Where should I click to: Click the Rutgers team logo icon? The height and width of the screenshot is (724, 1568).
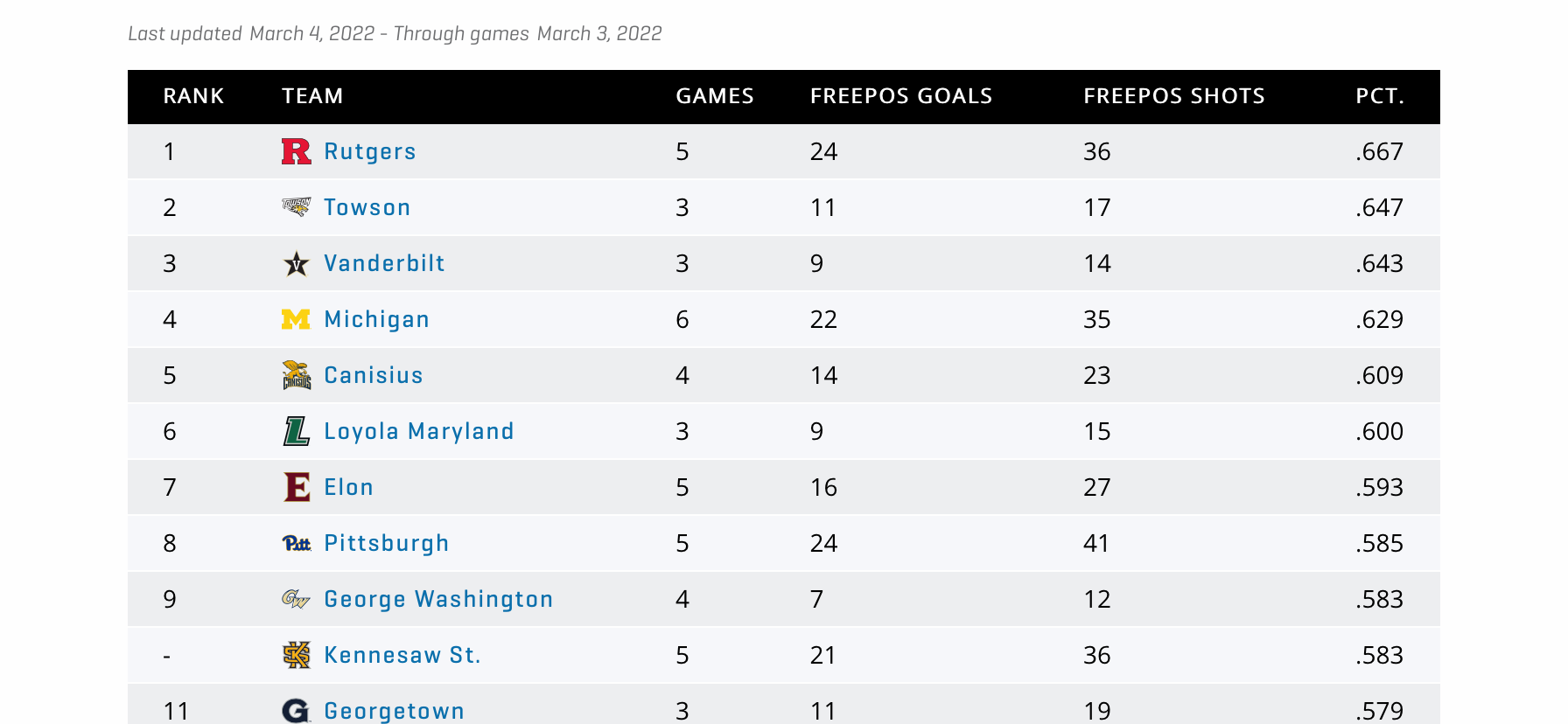tap(296, 151)
